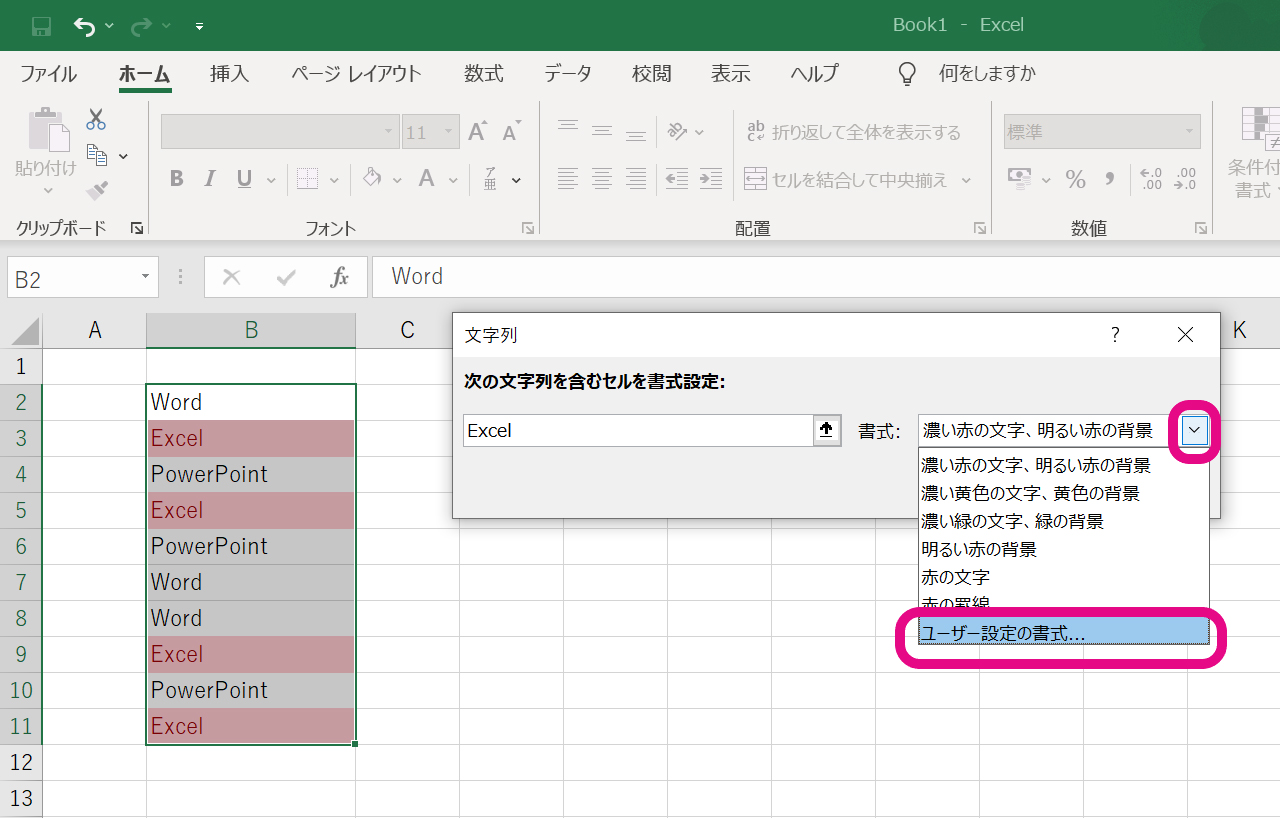This screenshot has height=818, width=1280.
Task: Increase font size with large A icon
Action: tap(477, 132)
